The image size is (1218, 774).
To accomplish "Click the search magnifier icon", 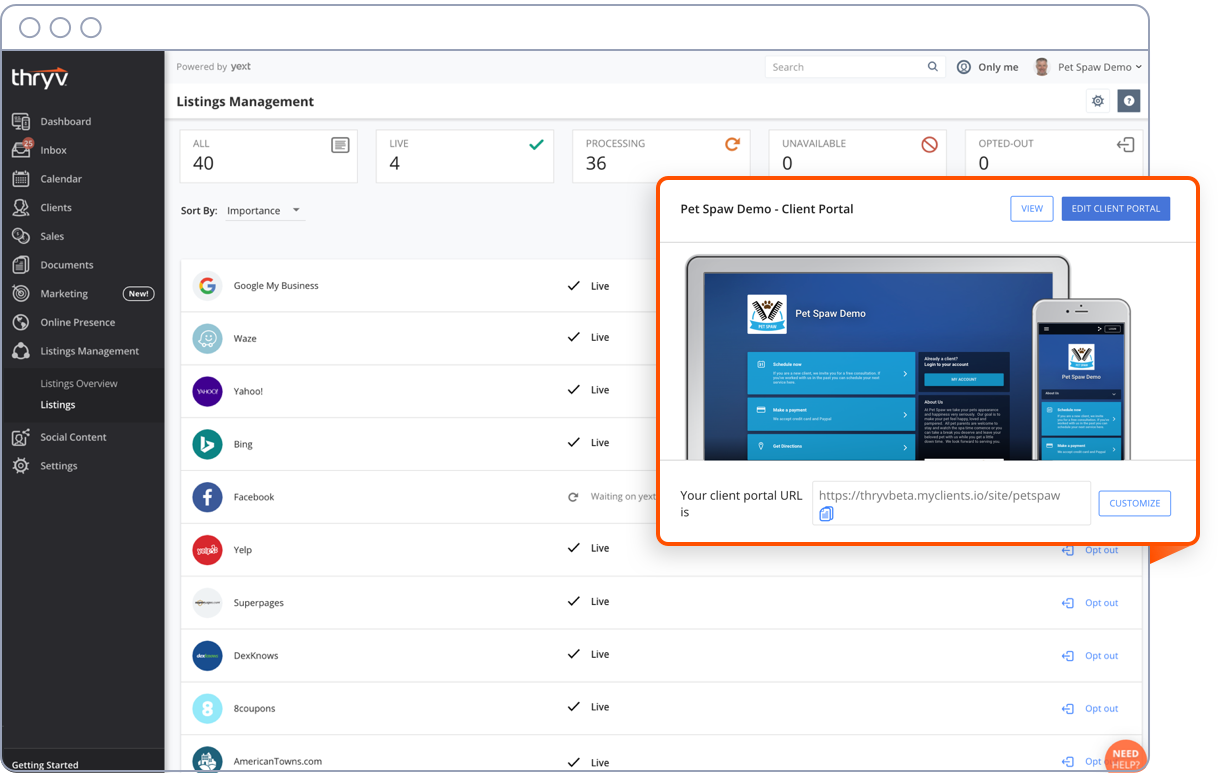I will [932, 66].
